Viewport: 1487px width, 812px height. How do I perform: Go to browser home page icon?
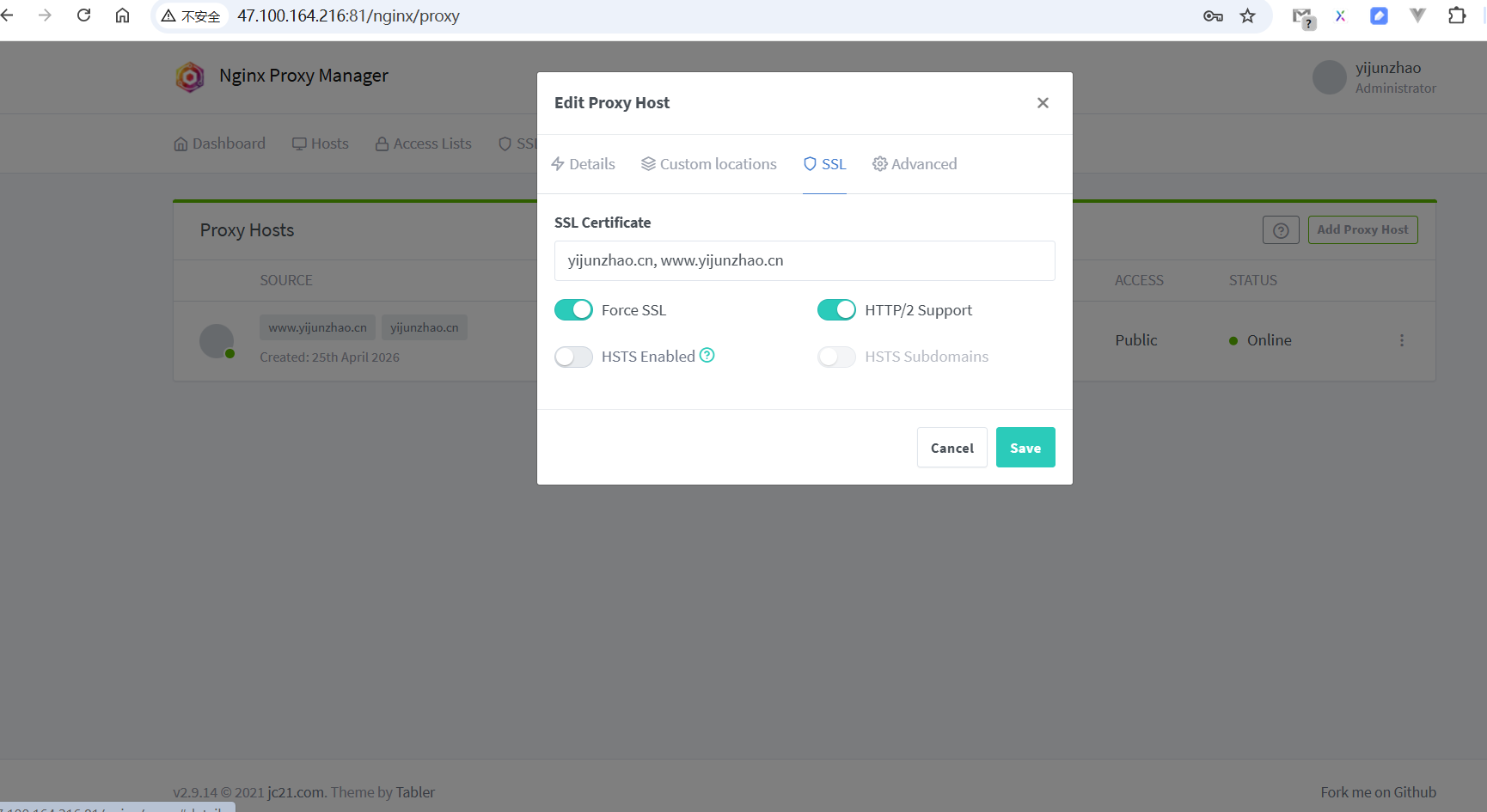(122, 15)
